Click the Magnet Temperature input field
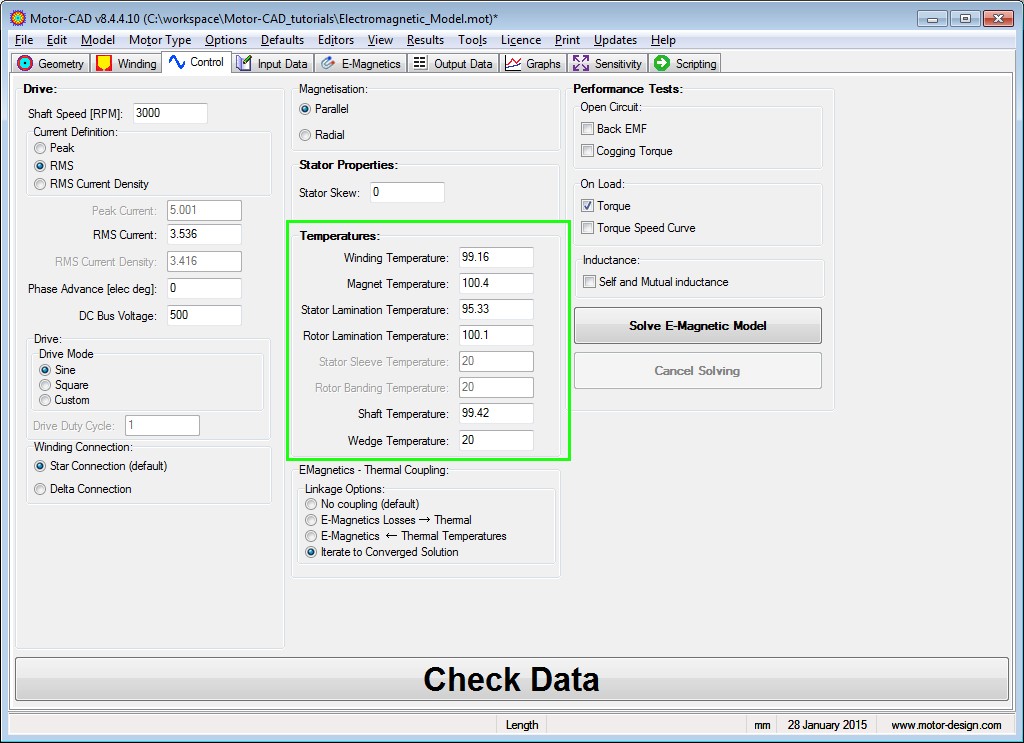This screenshot has height=743, width=1024. 496,284
